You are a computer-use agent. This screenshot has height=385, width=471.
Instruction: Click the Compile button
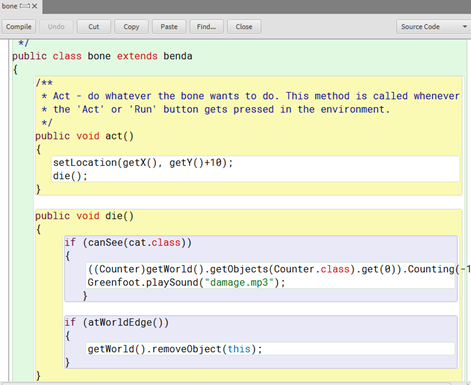18,27
